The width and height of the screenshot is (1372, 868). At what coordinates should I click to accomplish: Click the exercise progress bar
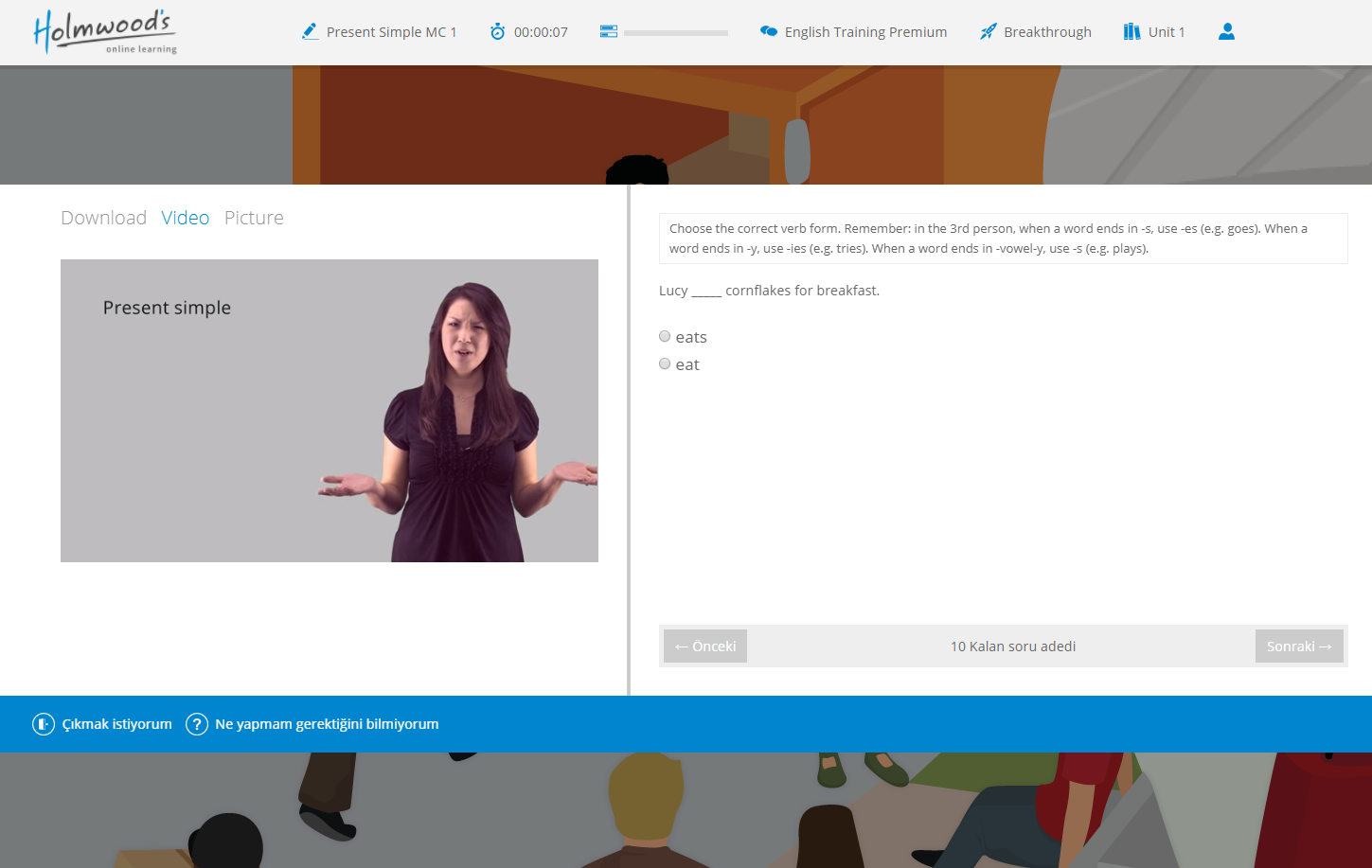point(676,32)
